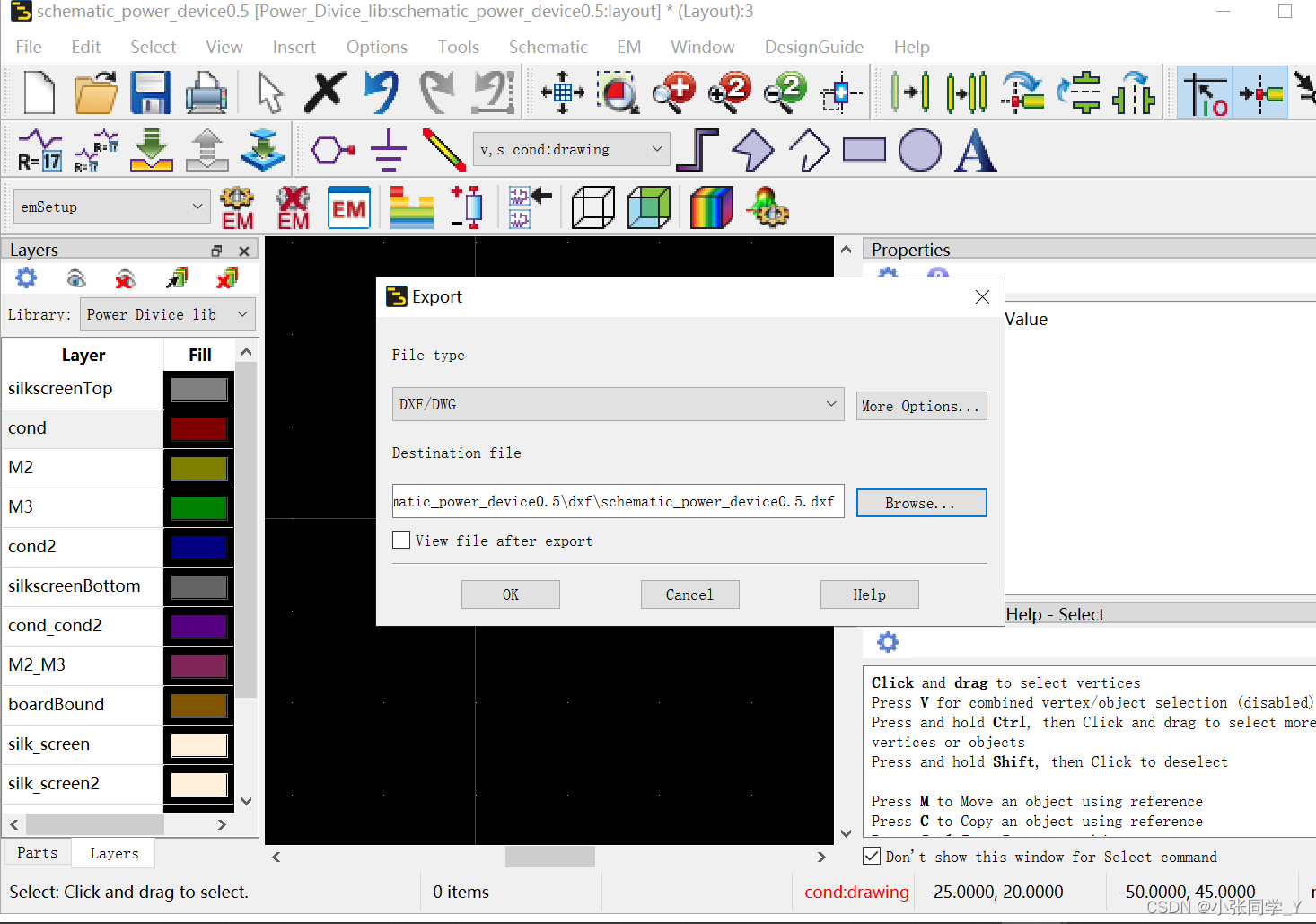Open the Insert menu

coord(294,47)
